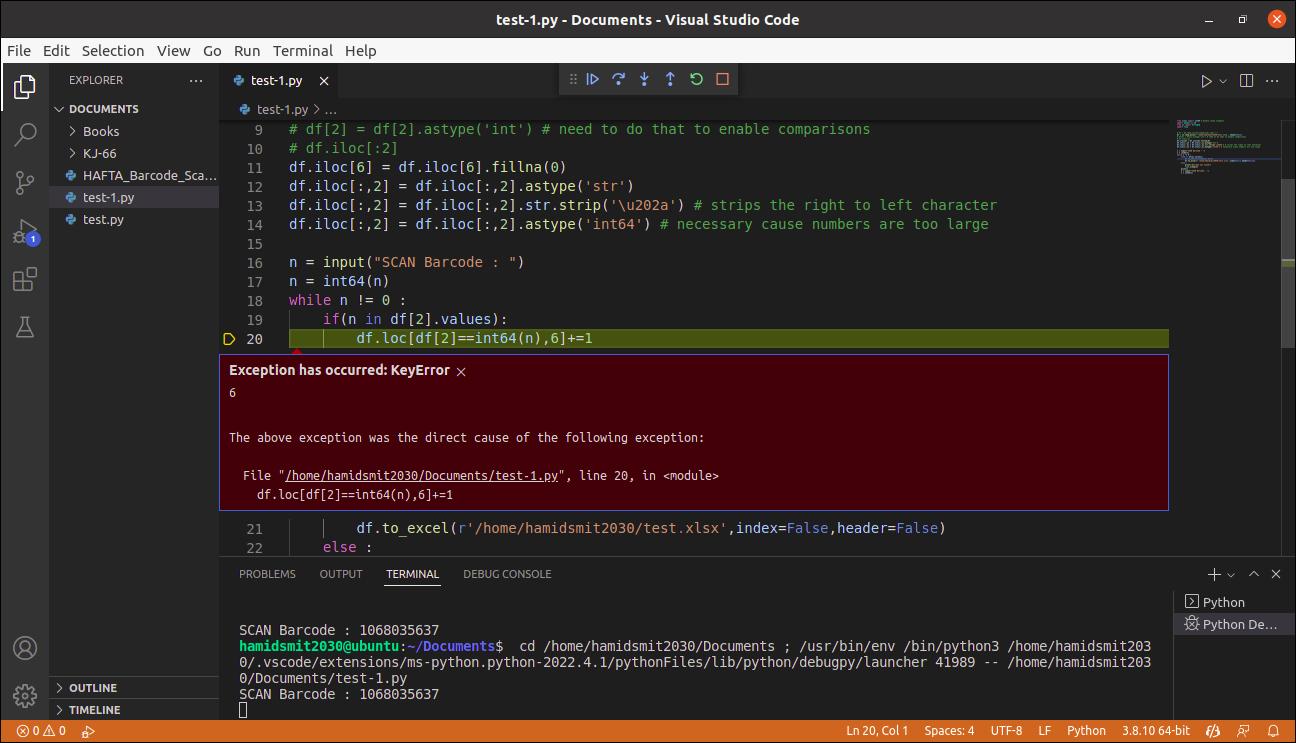Viewport: 1296px width, 743px height.
Task: Select the Python terminal entry
Action: 1235,602
